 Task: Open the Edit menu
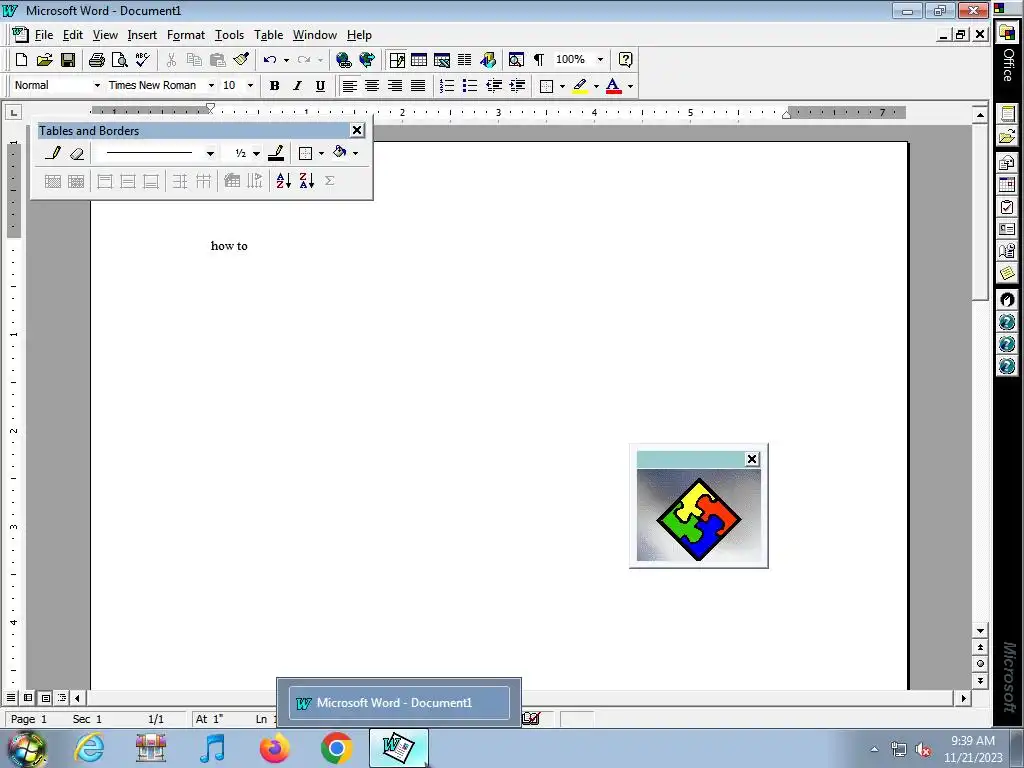click(72, 35)
